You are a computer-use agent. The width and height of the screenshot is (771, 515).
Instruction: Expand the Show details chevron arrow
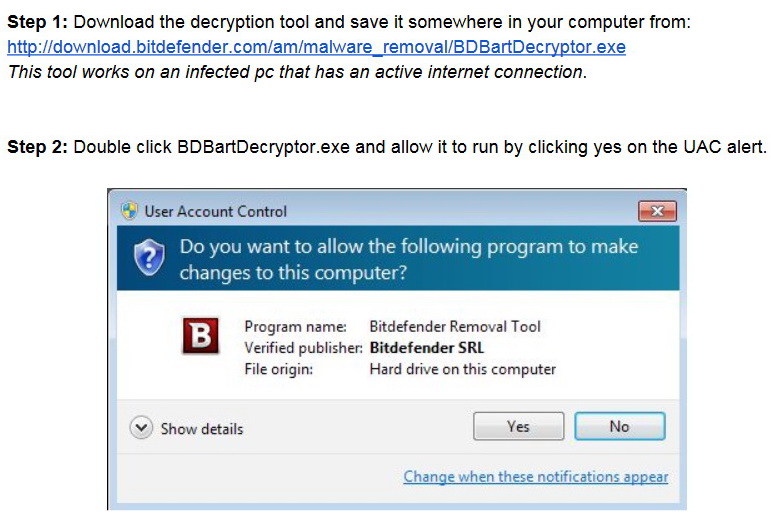pyautogui.click(x=141, y=428)
